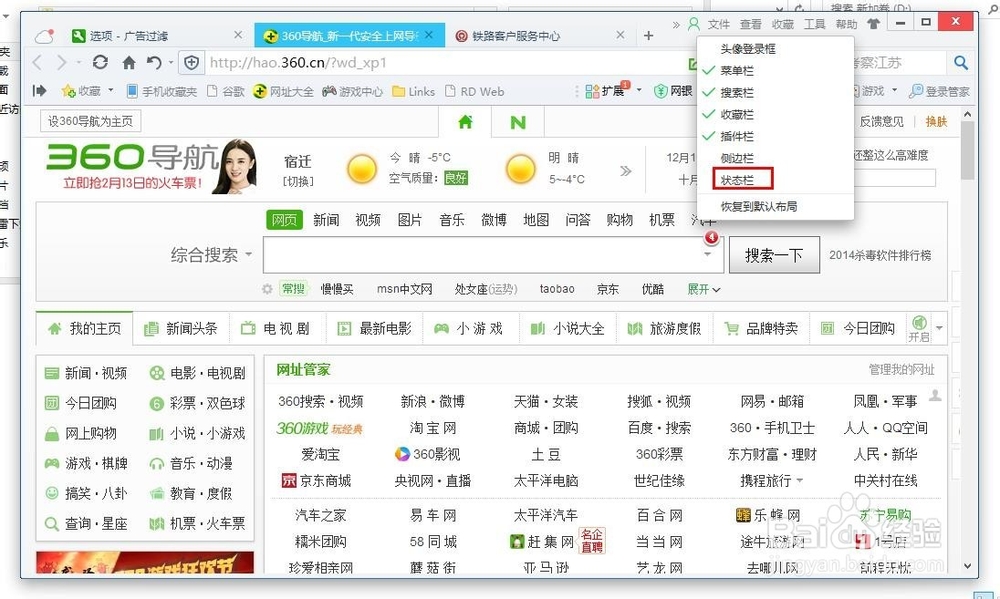Enable 状态栏 menu item
This screenshot has width=1000, height=599.
775,180
